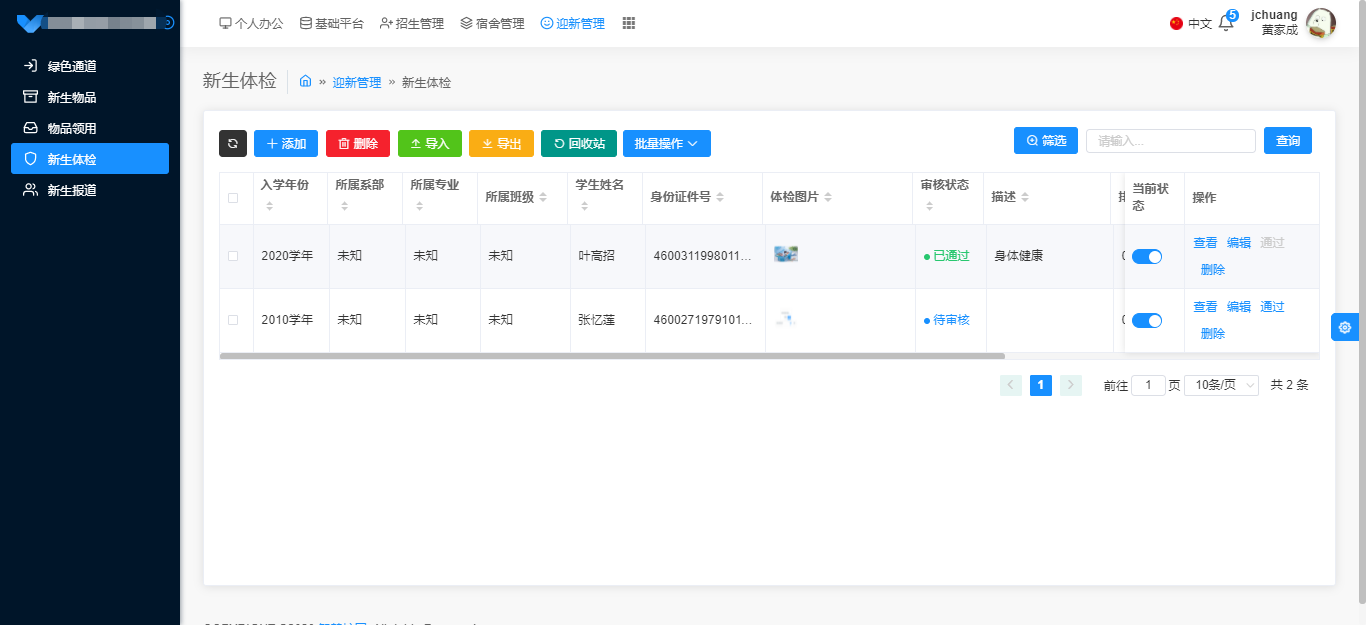1366x625 pixels.
Task: Open 物品领用 in sidebar
Action: (90, 128)
